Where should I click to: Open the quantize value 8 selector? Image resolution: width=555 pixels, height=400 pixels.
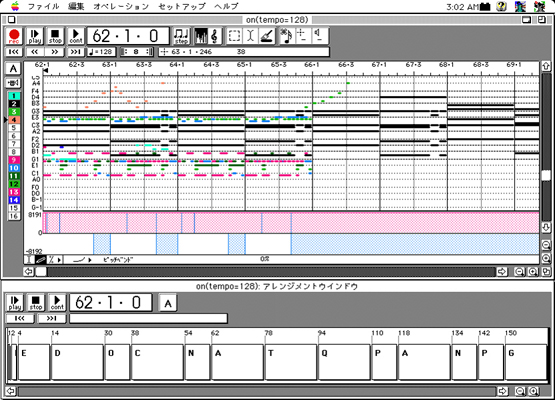[x=137, y=52]
